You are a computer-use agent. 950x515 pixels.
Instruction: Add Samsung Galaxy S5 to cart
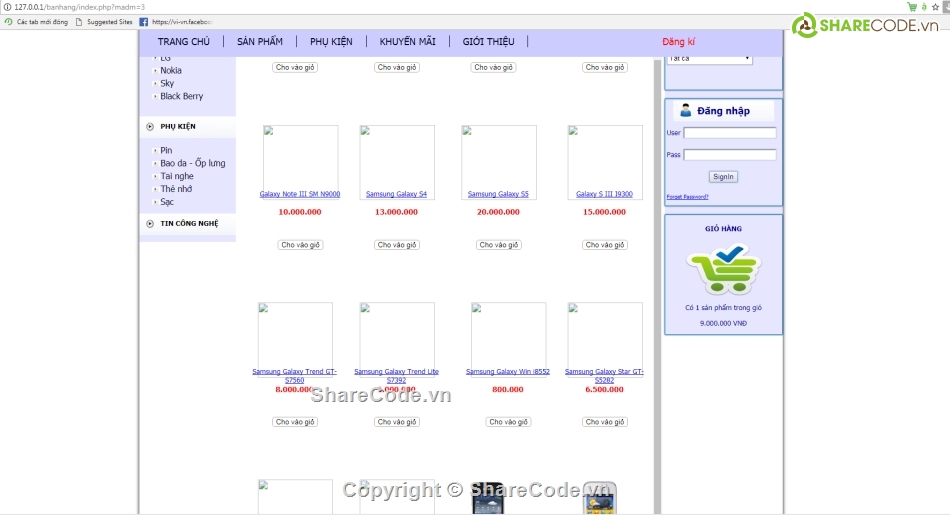point(499,245)
